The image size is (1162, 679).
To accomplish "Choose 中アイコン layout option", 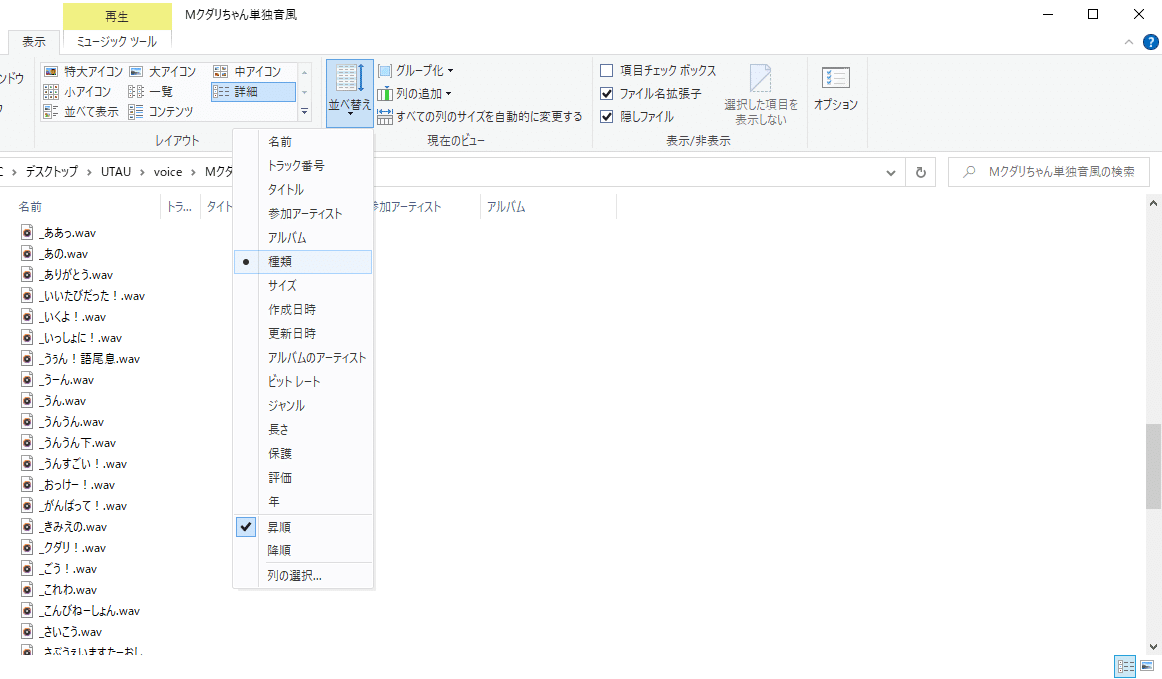I will pos(248,71).
